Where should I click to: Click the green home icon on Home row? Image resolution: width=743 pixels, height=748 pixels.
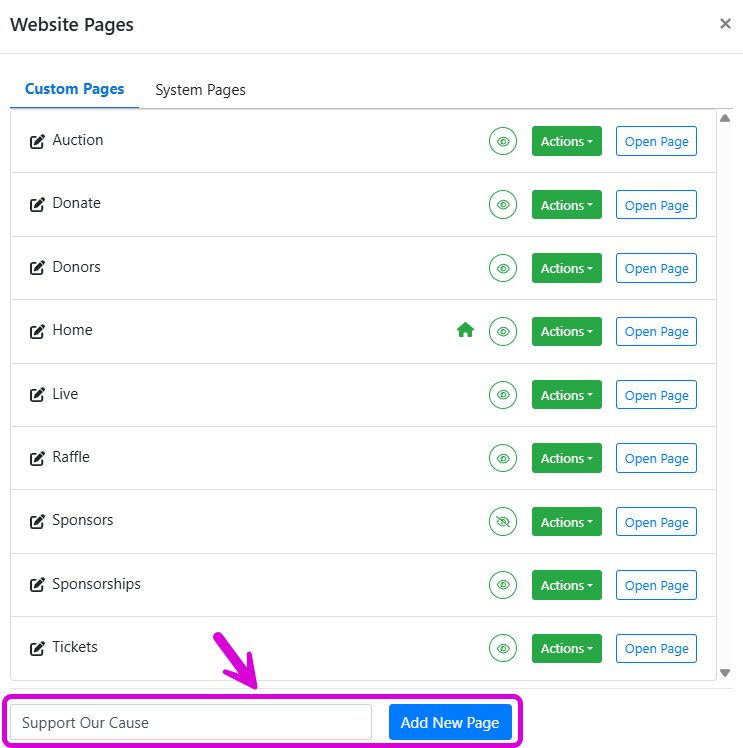click(465, 331)
